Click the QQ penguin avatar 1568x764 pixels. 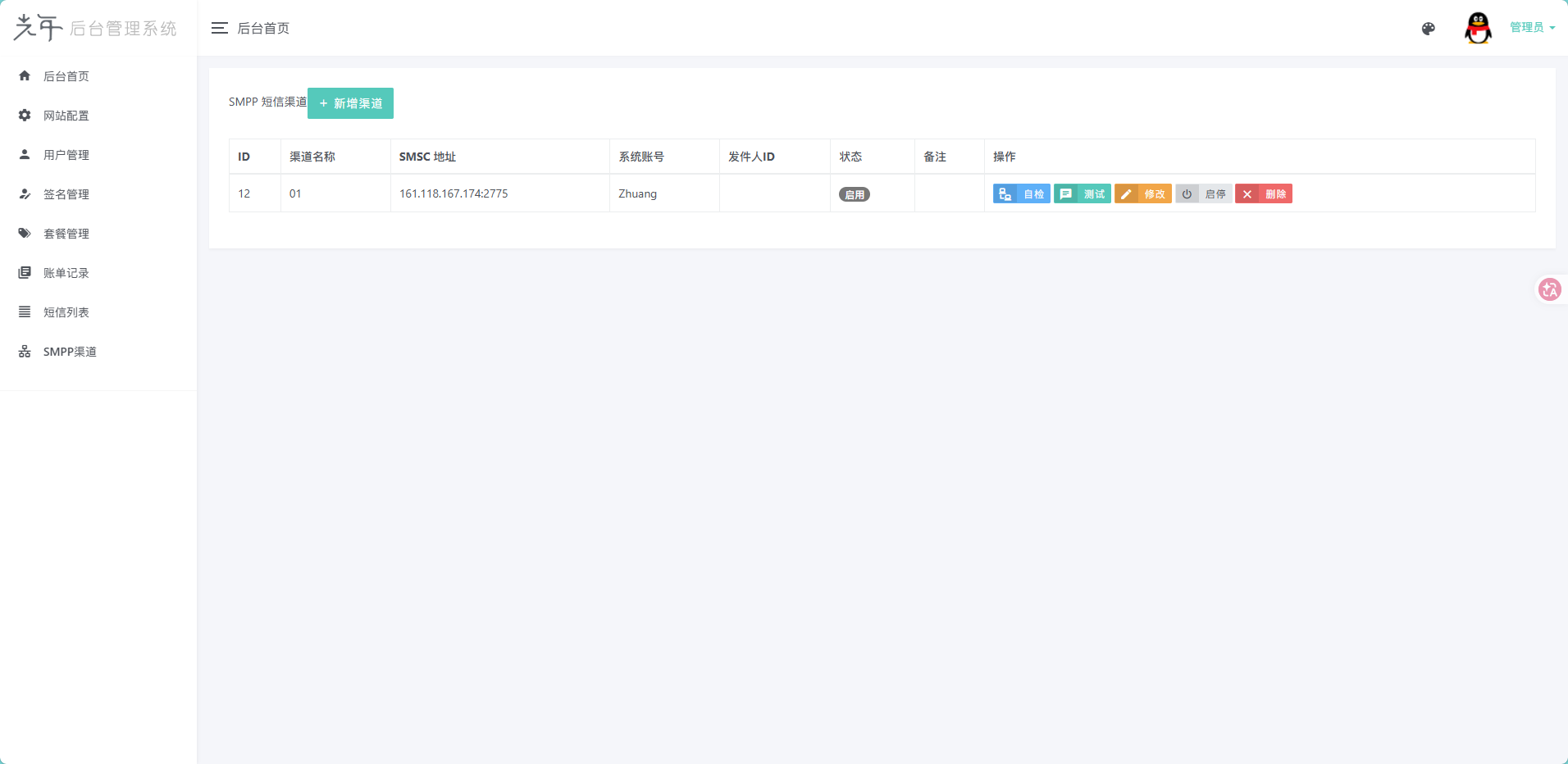[x=1478, y=28]
